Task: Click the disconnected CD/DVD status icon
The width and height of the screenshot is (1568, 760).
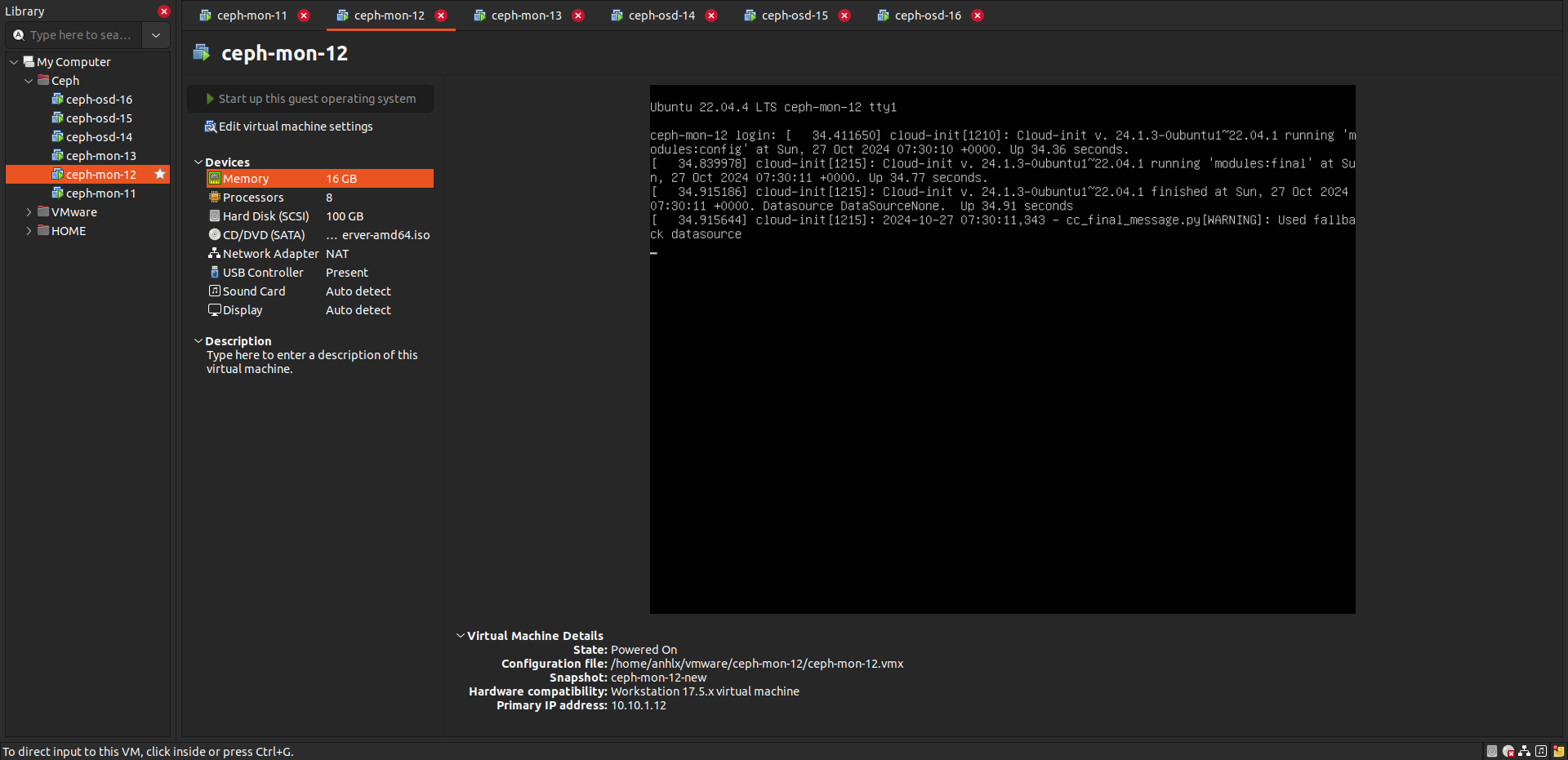Action: click(x=1508, y=751)
